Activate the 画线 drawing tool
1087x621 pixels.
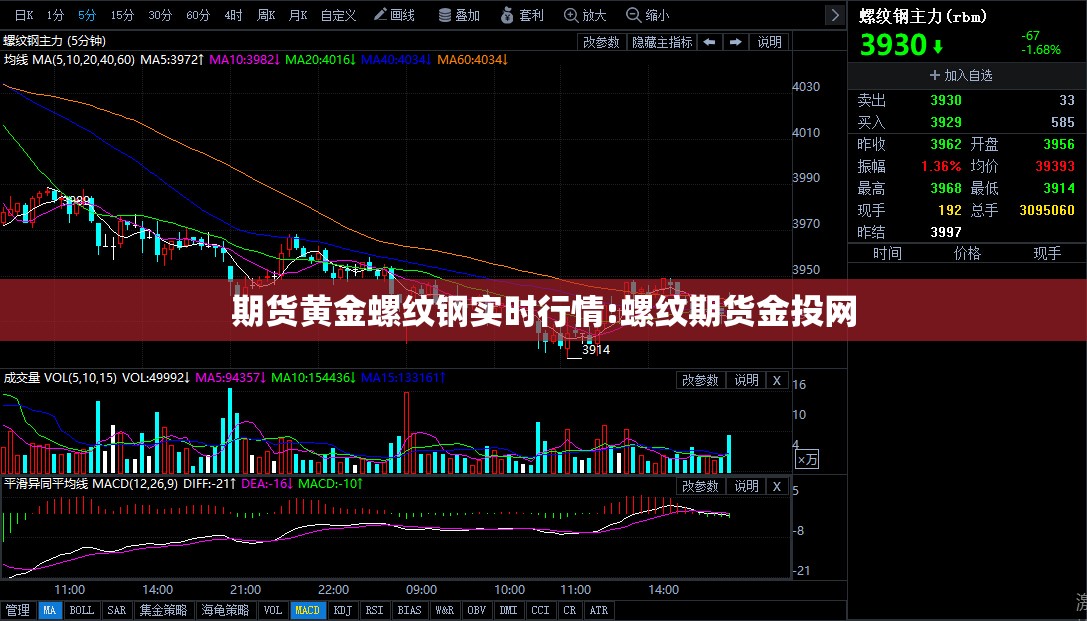point(394,15)
